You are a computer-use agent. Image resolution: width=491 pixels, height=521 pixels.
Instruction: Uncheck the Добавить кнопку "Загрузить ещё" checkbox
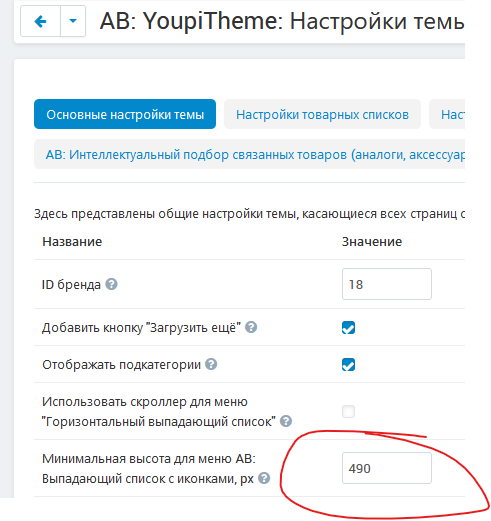coord(348,328)
